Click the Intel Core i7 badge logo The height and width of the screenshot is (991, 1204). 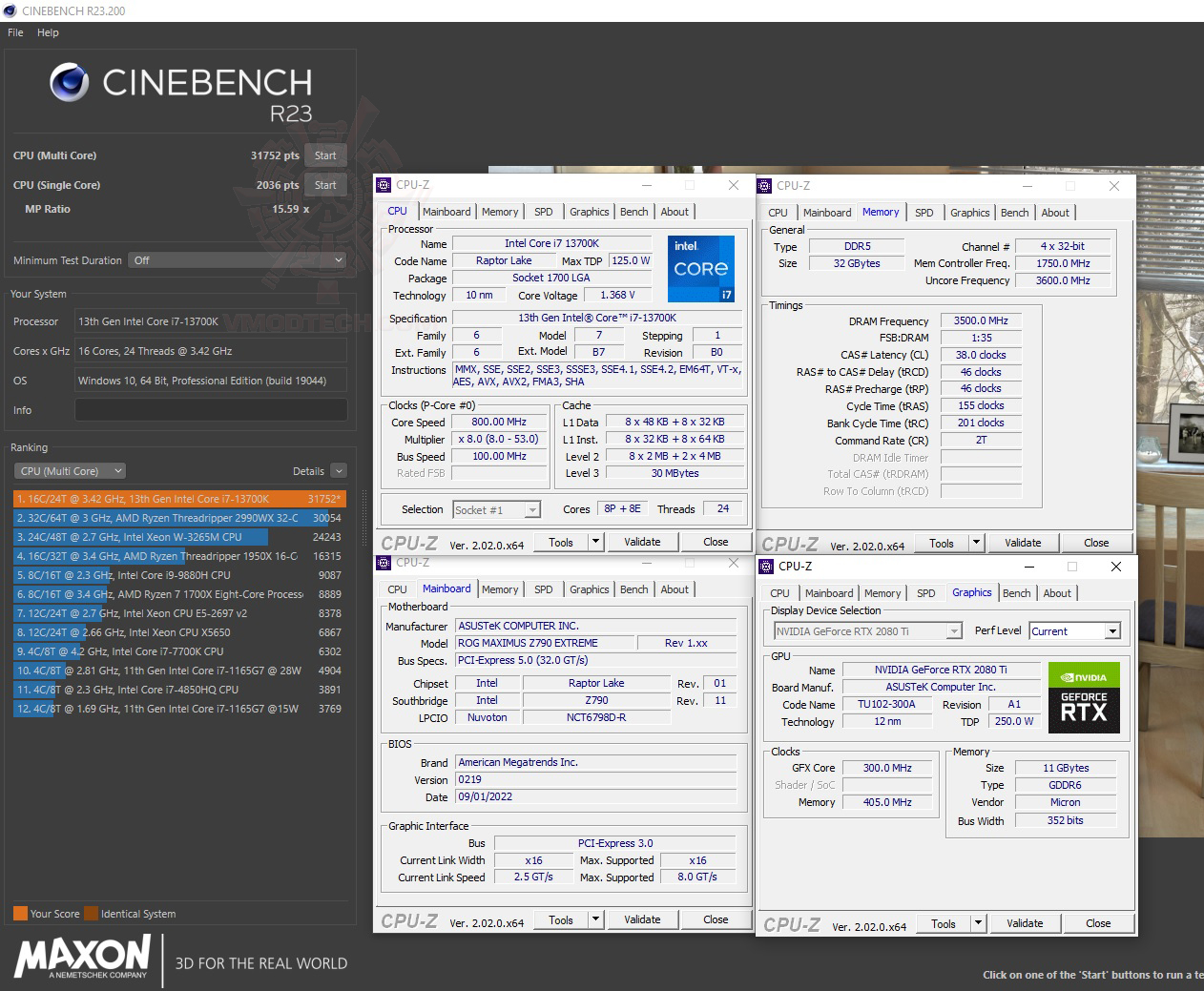(x=700, y=269)
